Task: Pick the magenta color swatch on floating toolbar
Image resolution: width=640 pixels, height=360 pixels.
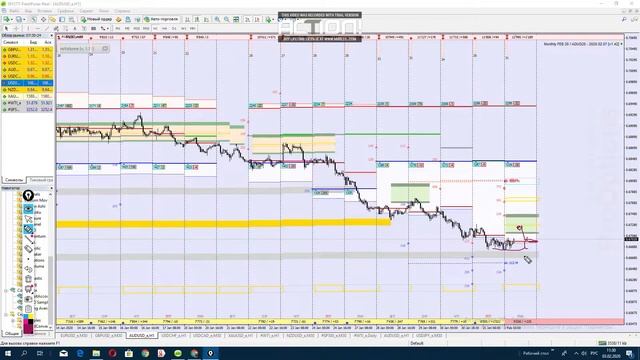Action: tap(26, 321)
